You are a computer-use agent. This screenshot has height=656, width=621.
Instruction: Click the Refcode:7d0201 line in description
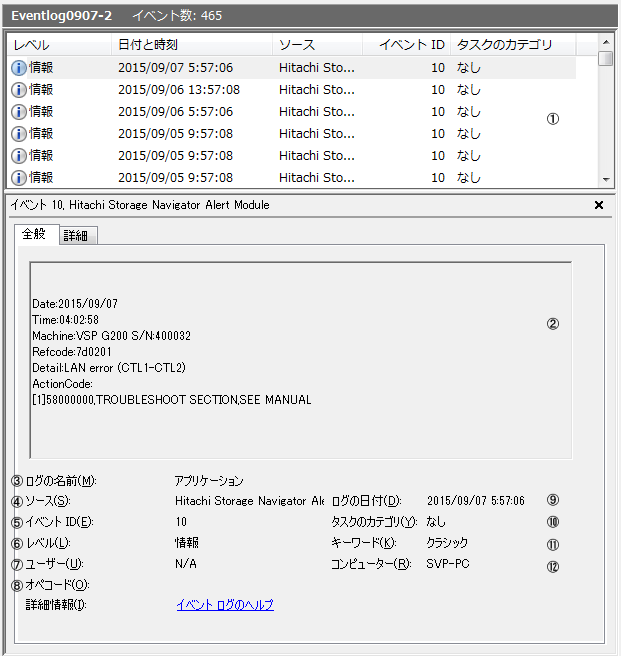tap(72, 352)
